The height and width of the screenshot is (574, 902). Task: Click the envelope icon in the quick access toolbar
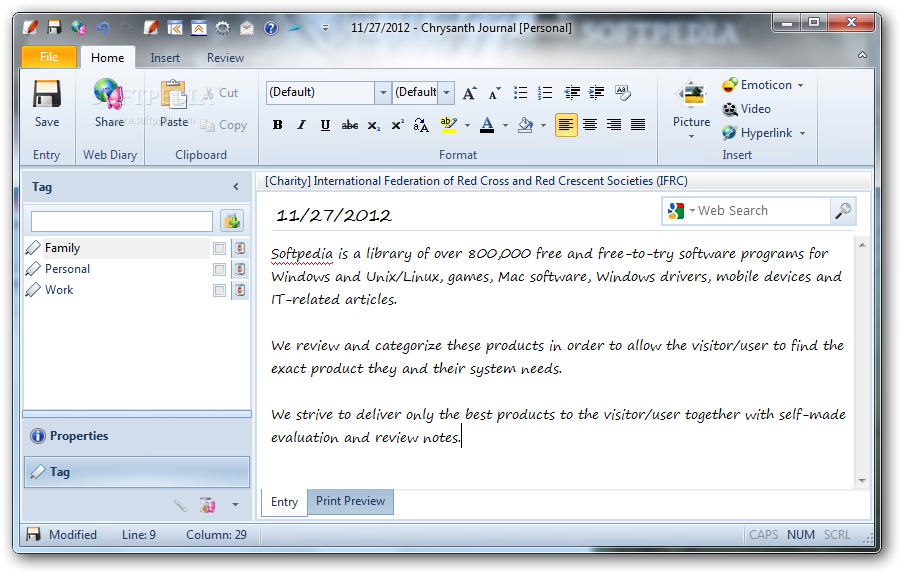247,28
